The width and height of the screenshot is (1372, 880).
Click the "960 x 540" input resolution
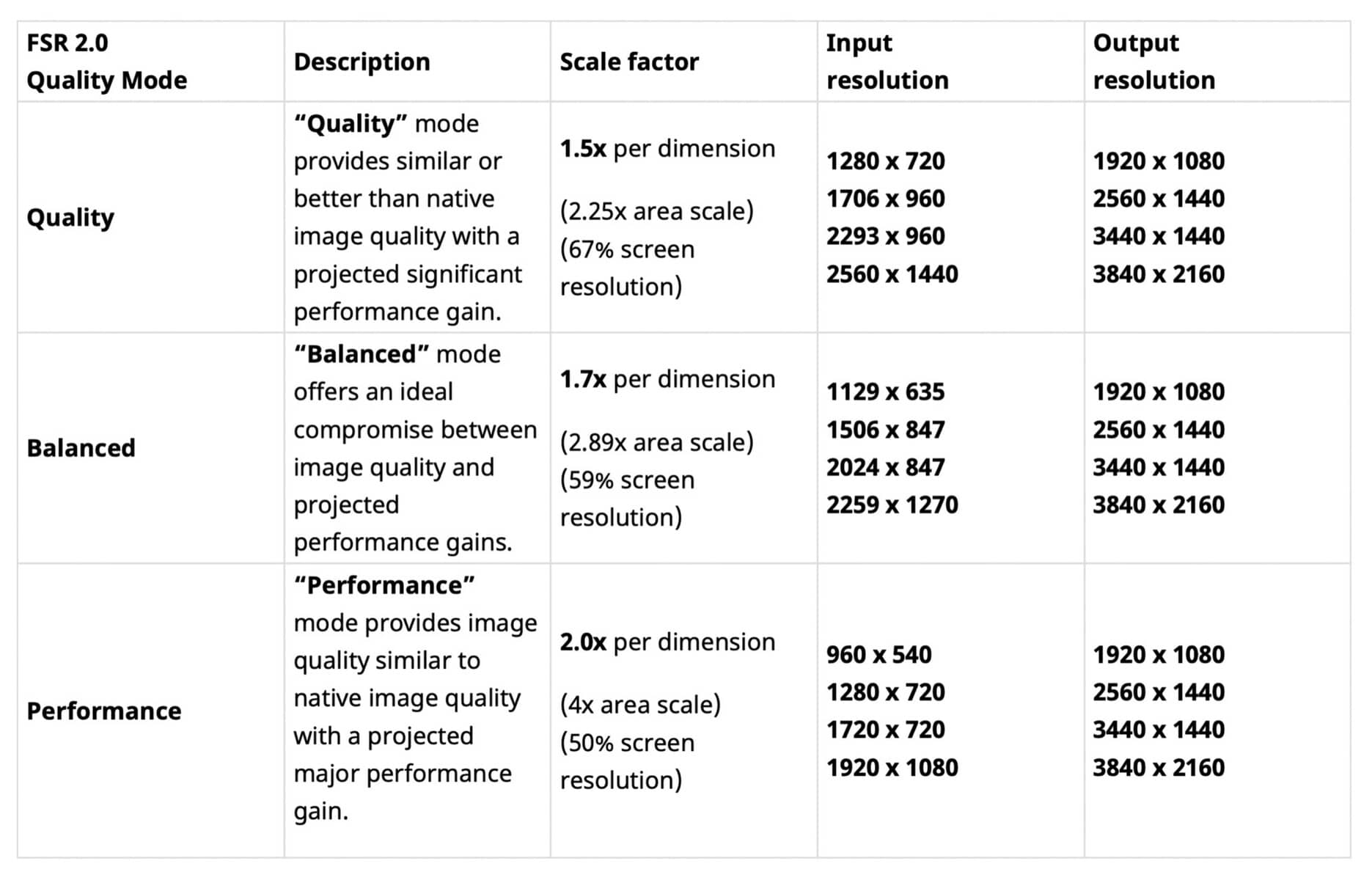pyautogui.click(x=878, y=654)
